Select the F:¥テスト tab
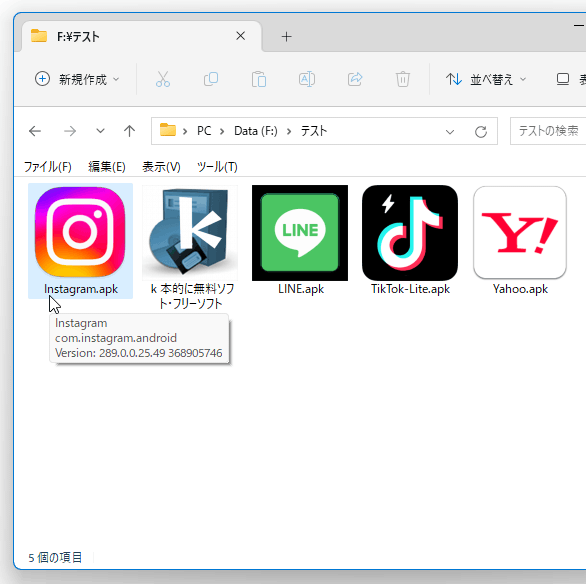The height and width of the screenshot is (584, 586). pyautogui.click(x=142, y=36)
